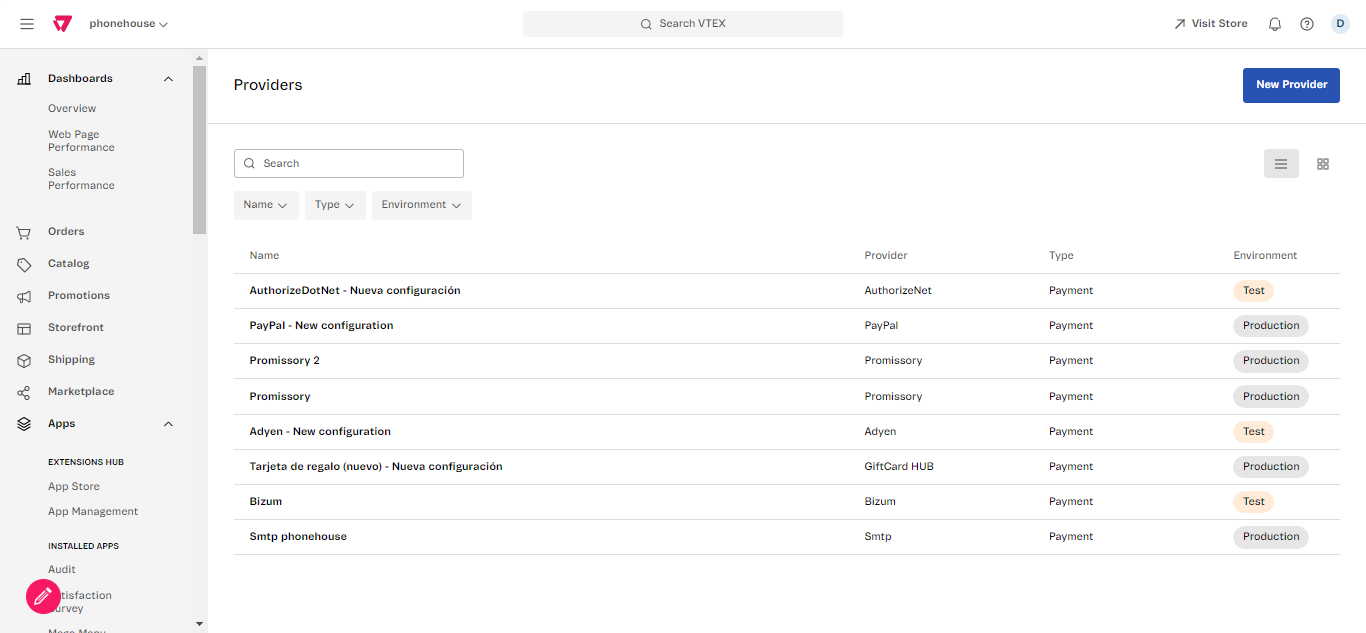Open Sales Performance

coord(81,179)
